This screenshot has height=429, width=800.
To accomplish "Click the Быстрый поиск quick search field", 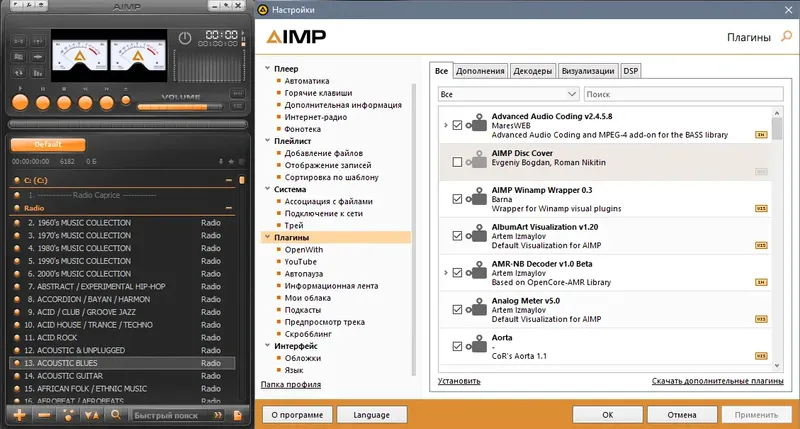I will [178, 415].
